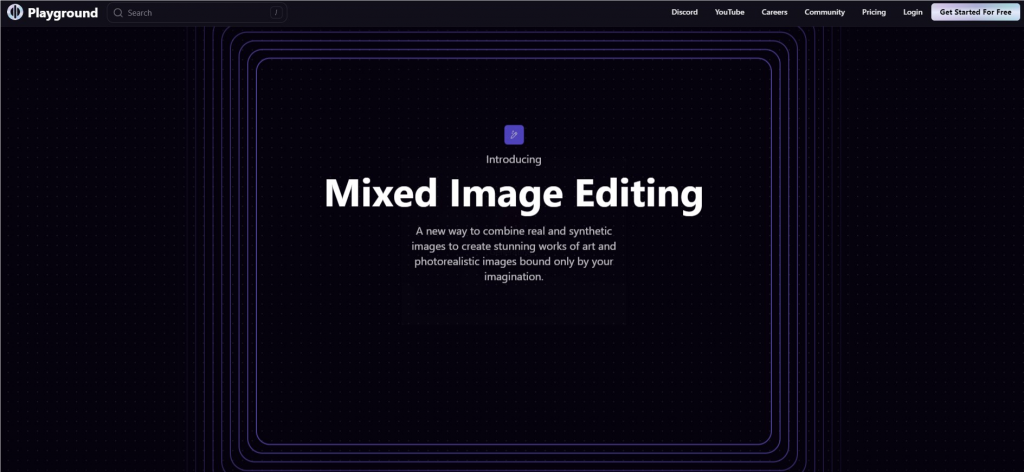Open the Discord link

(x=684, y=12)
